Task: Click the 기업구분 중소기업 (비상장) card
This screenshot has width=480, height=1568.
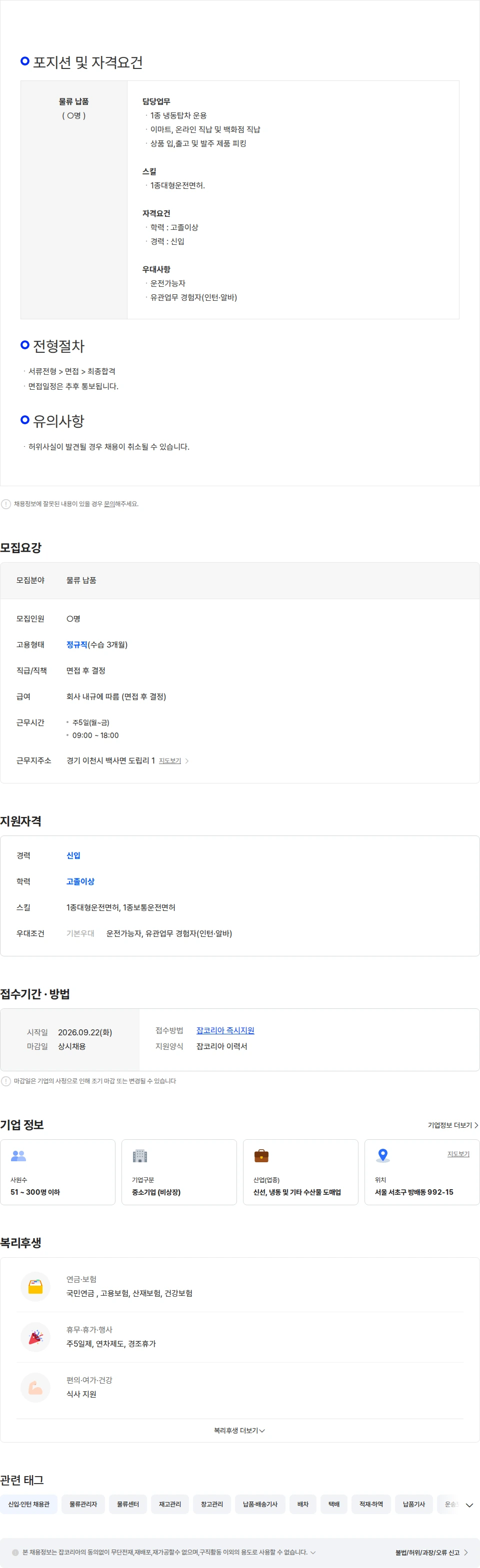Action: 179,1172
